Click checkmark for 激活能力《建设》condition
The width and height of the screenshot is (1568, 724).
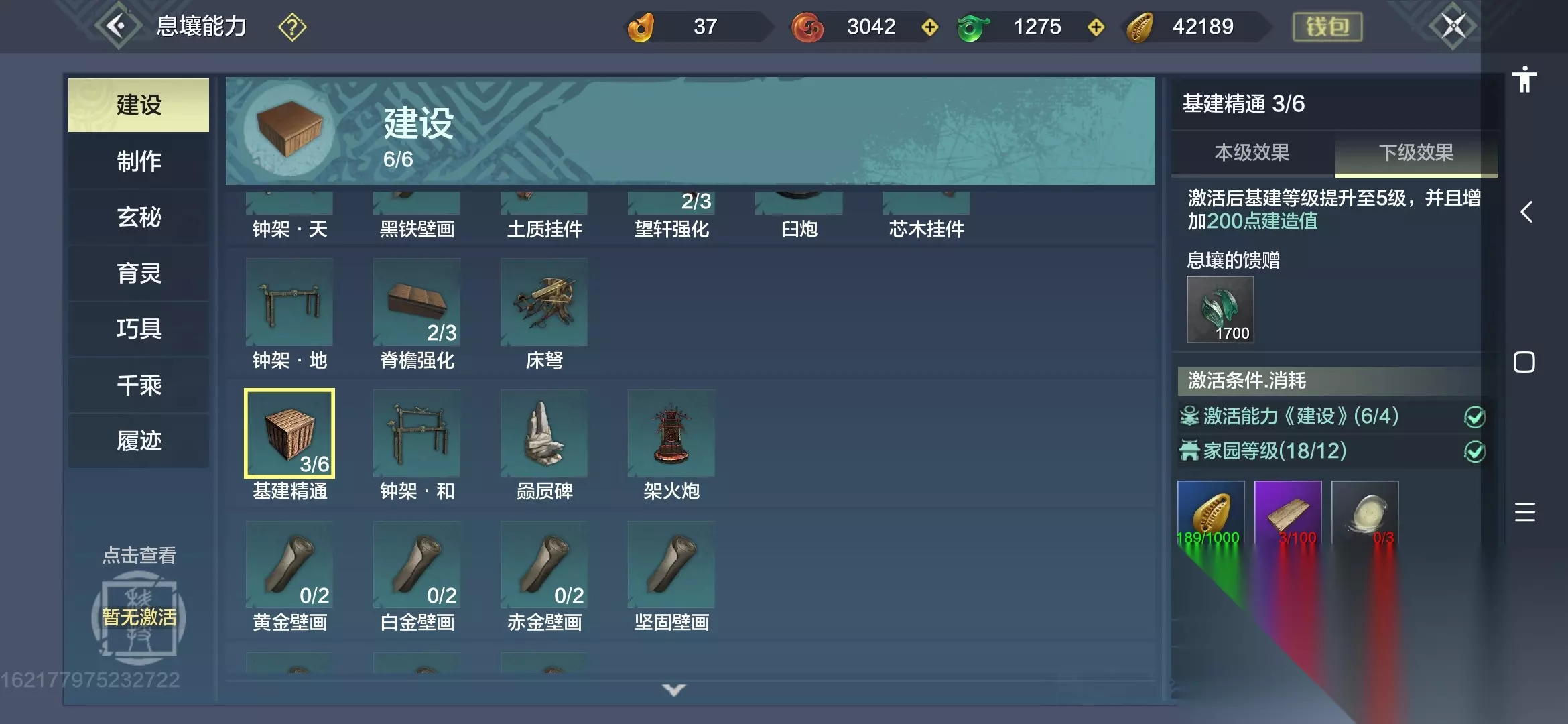tap(1474, 417)
